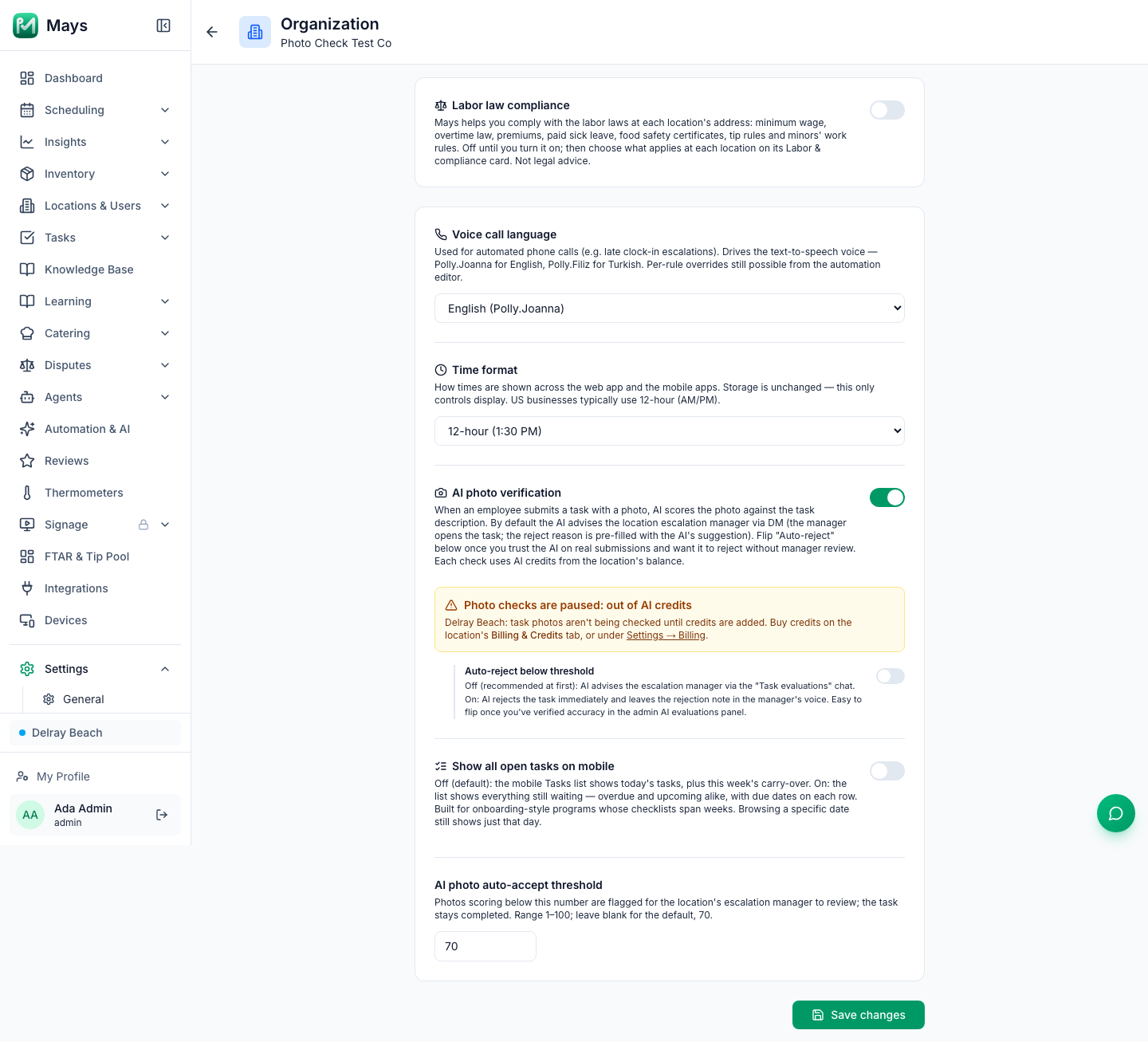Open the chat support bubble
Screen dimensions: 1148x1042
[x=1116, y=813]
